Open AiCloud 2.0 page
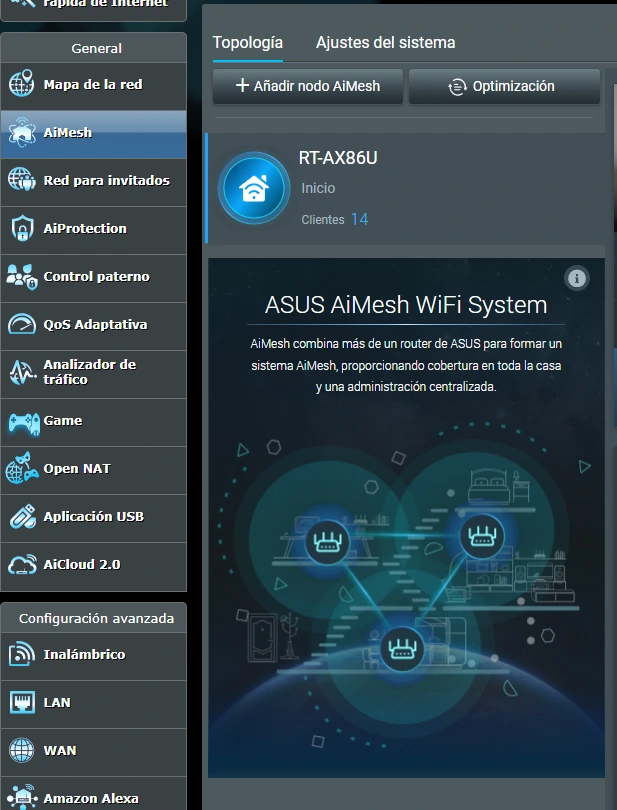Viewport: 617px width, 810px height. 94,566
